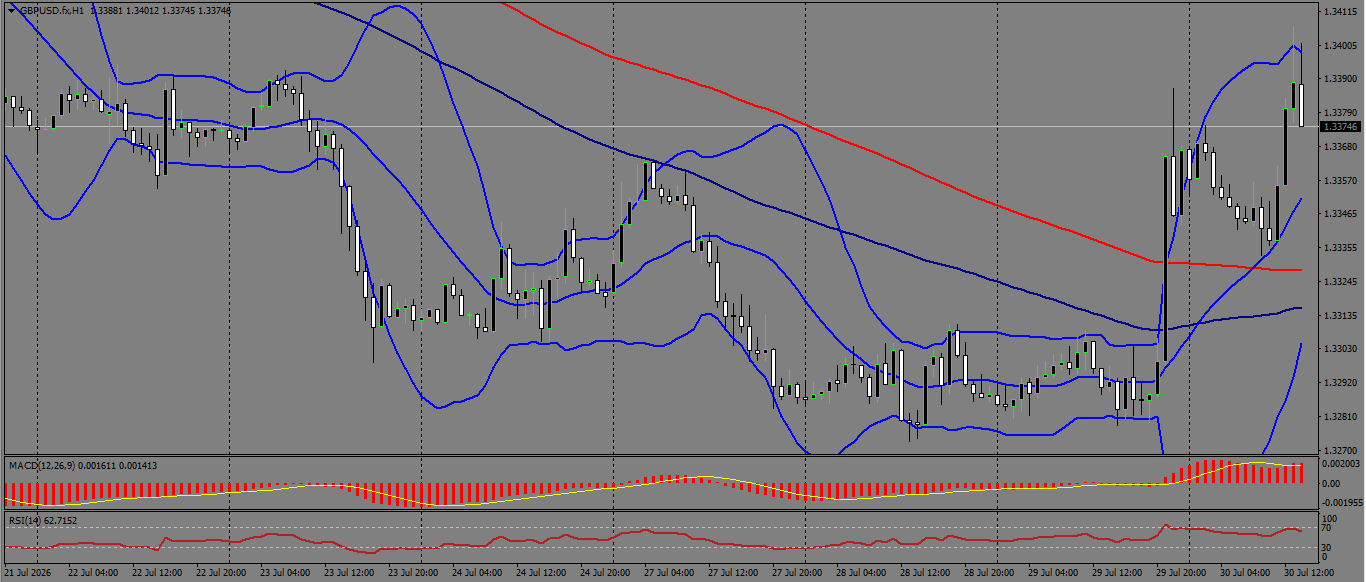The height and width of the screenshot is (582, 1366).
Task: Click the RSI scale value 100
Action: [1329, 520]
